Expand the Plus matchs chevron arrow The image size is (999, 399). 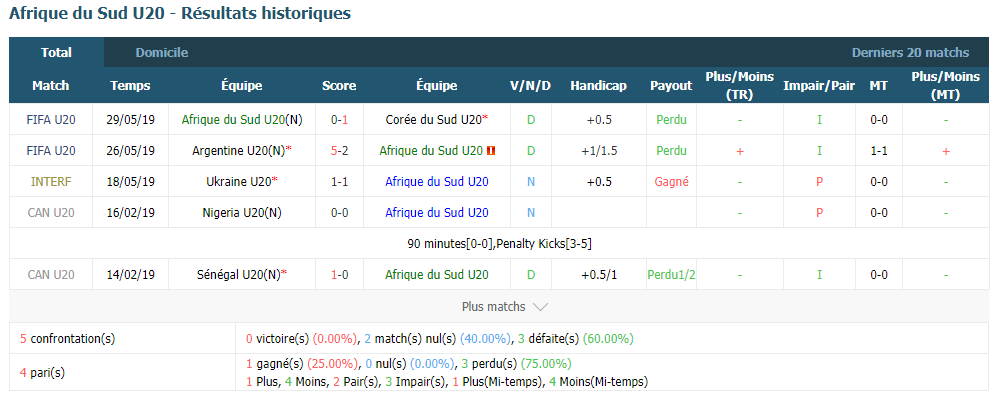coord(540,307)
